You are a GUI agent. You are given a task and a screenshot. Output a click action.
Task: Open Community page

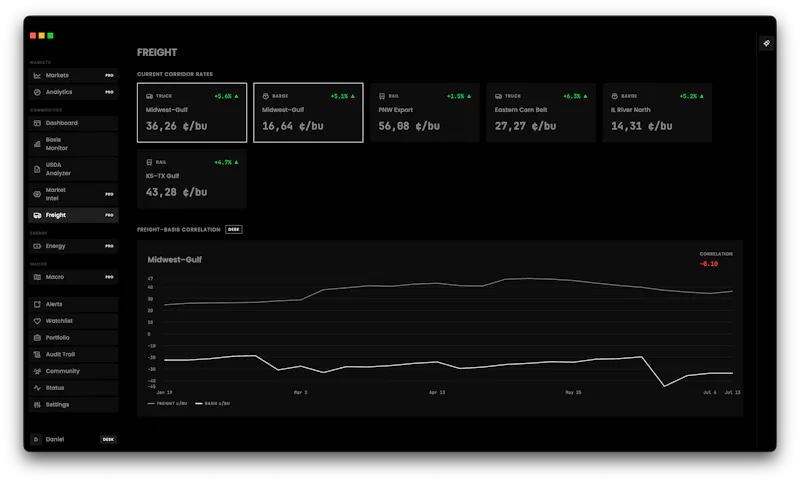(x=73, y=371)
